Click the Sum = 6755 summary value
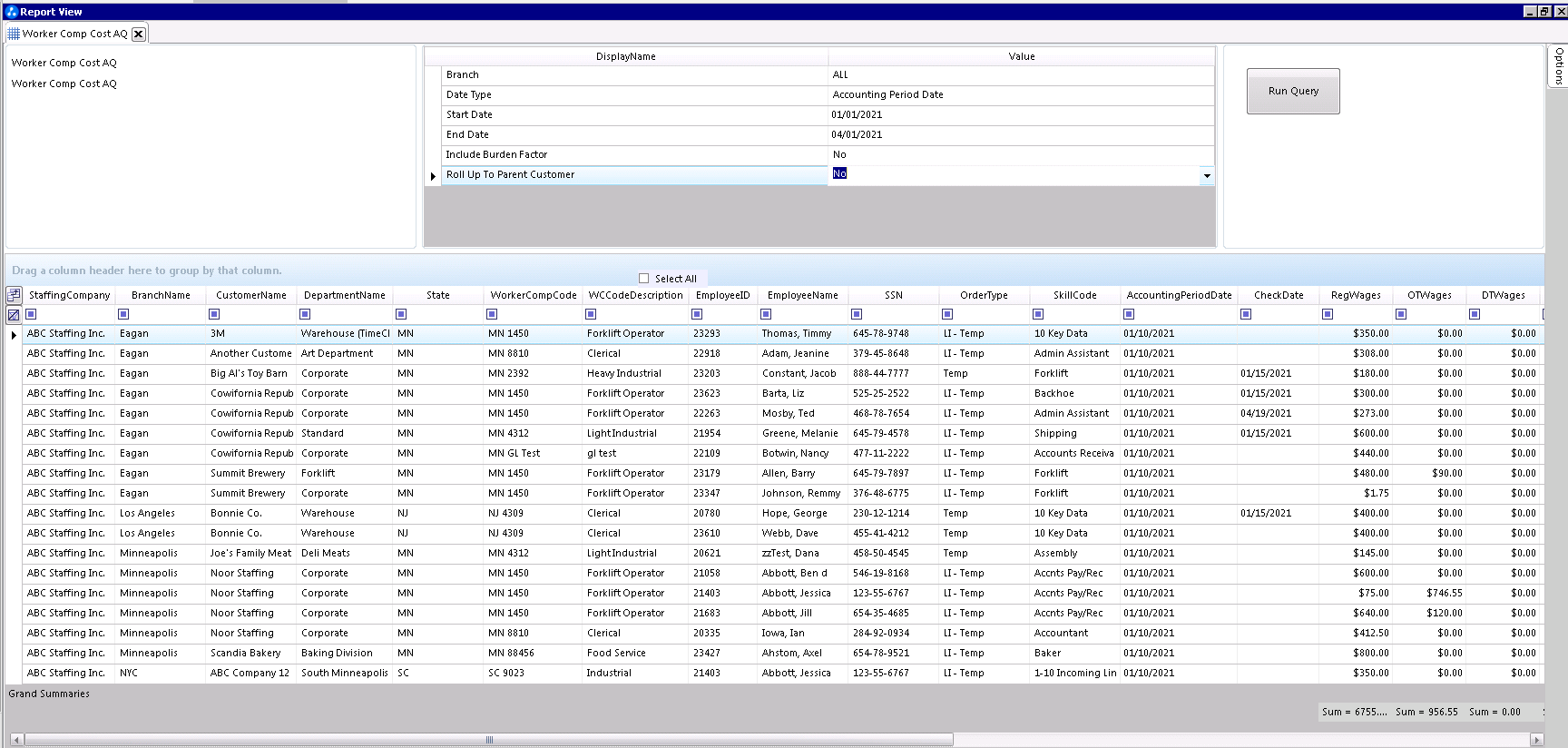 click(x=1354, y=713)
